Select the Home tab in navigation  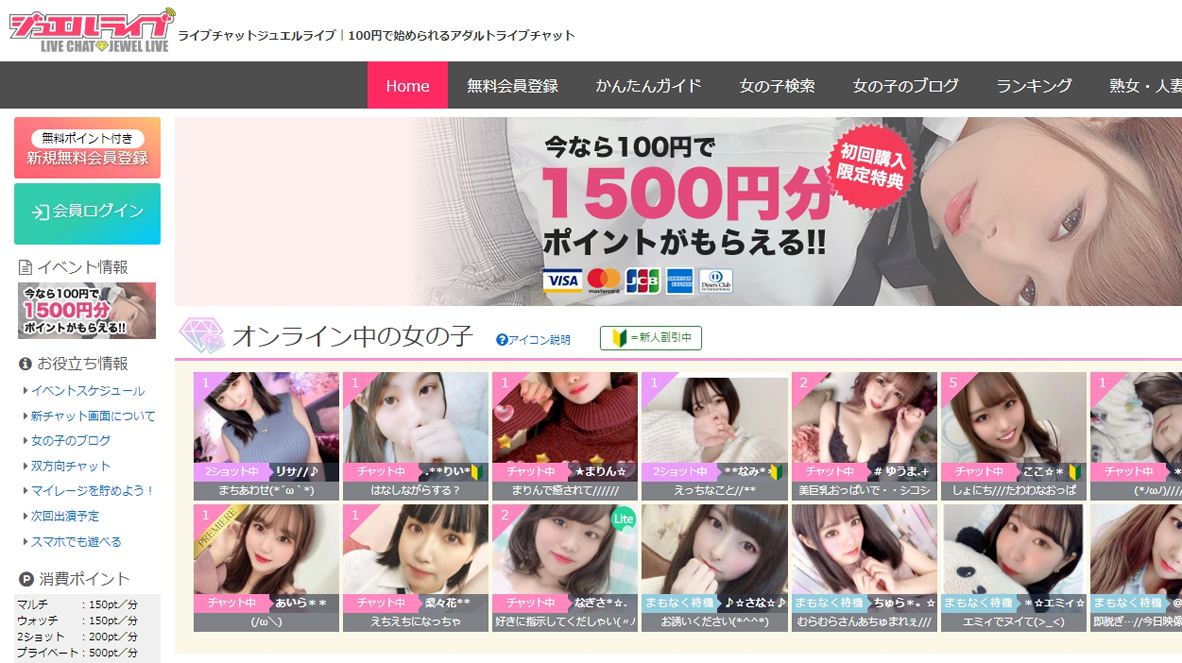pyautogui.click(x=407, y=86)
